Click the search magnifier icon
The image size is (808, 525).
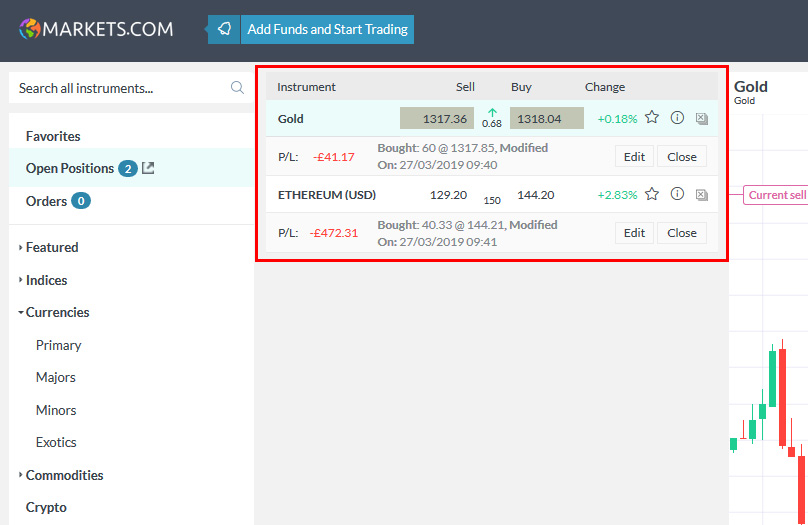[237, 88]
